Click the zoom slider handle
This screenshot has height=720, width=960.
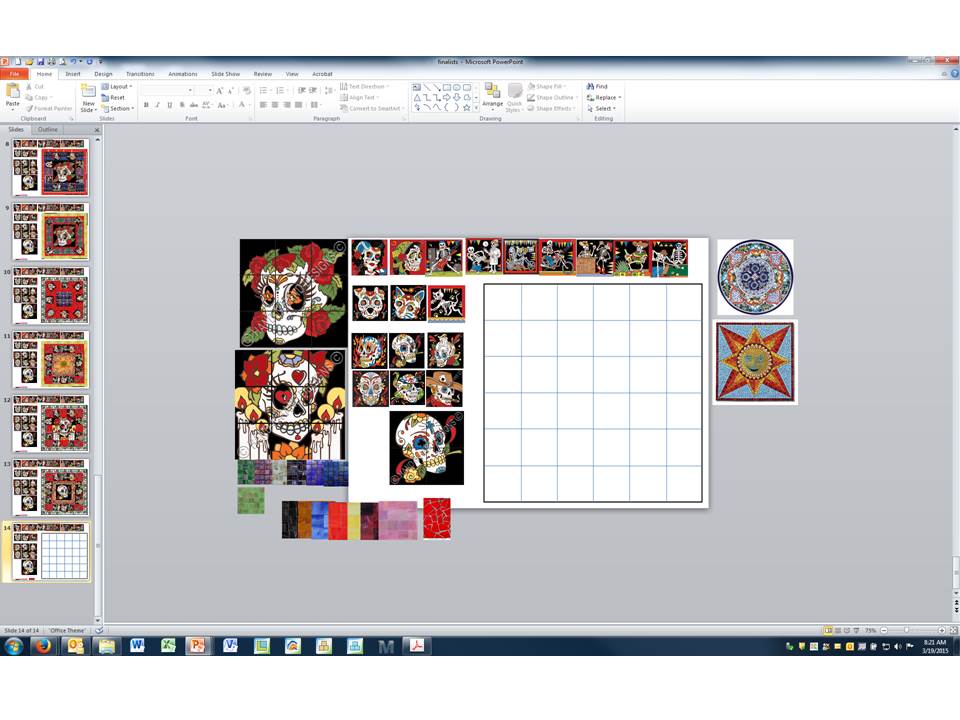click(907, 630)
